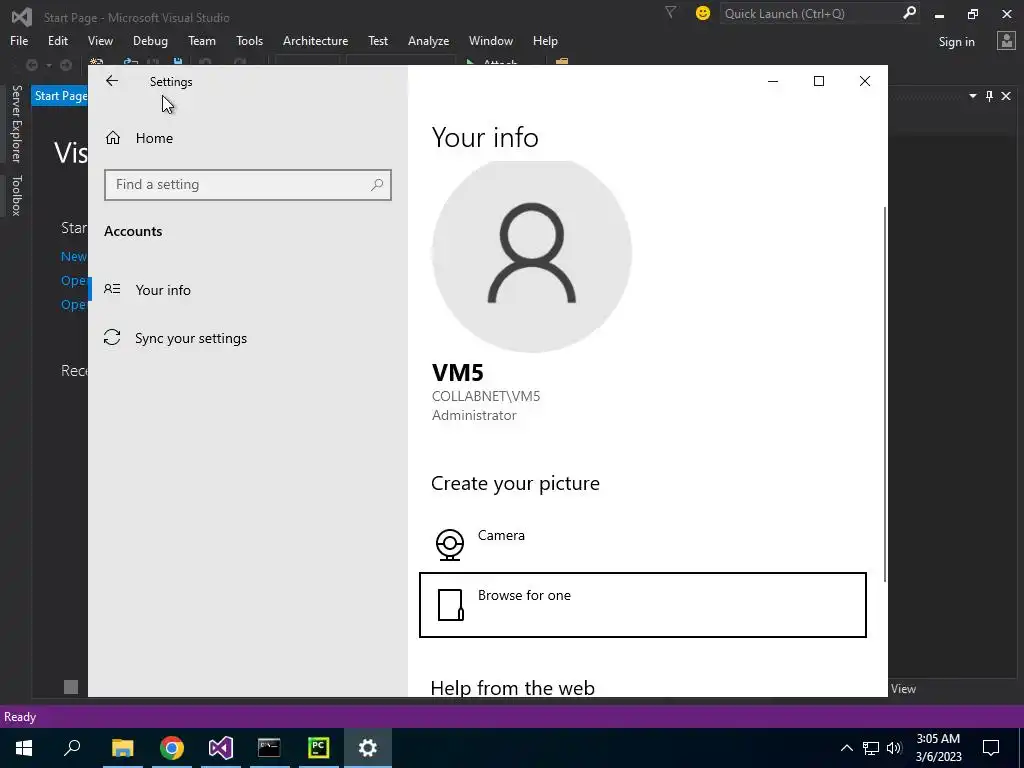Click the Sync your settings icon

[x=112, y=337]
